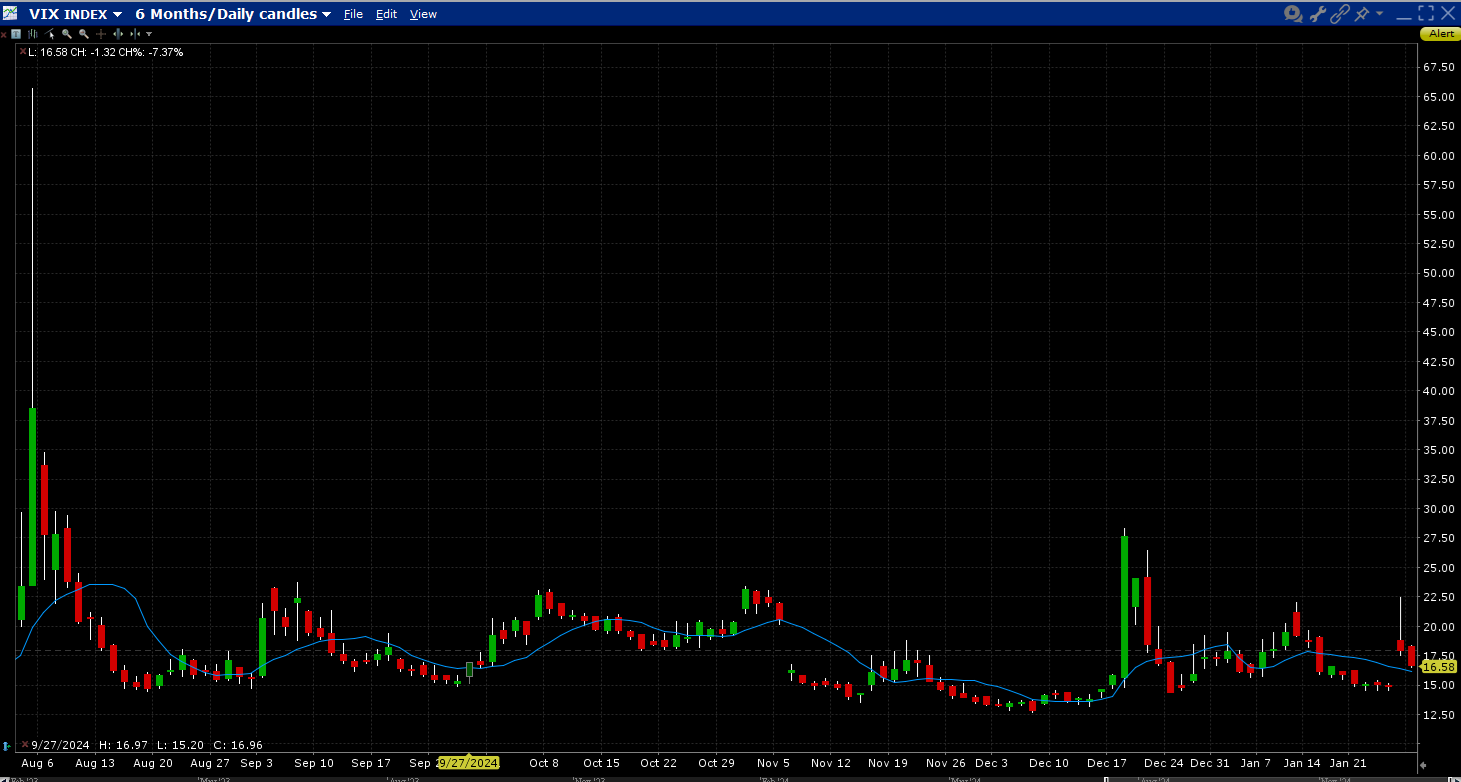The width and height of the screenshot is (1461, 782).
Task: Expand the VIX INDEX symbol dropdown
Action: click(118, 15)
